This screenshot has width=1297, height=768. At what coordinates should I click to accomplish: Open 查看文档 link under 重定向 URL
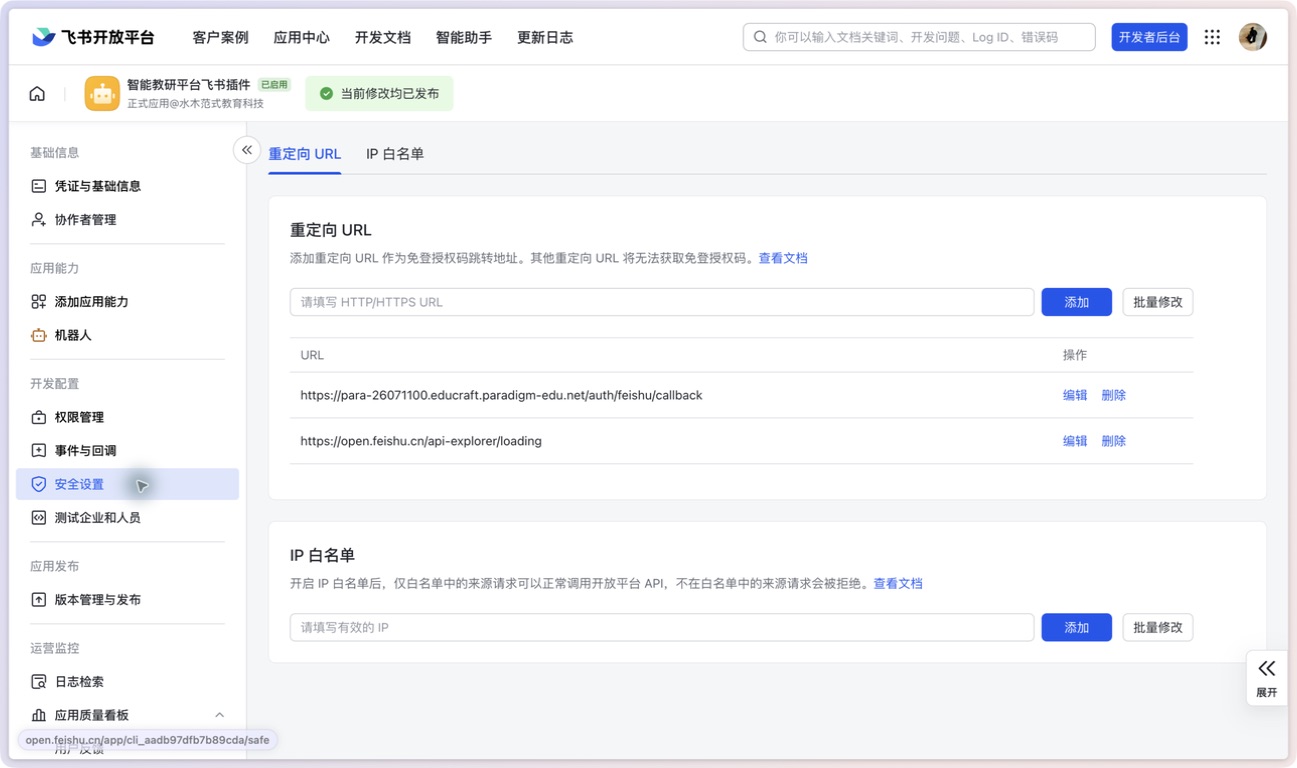pos(783,258)
